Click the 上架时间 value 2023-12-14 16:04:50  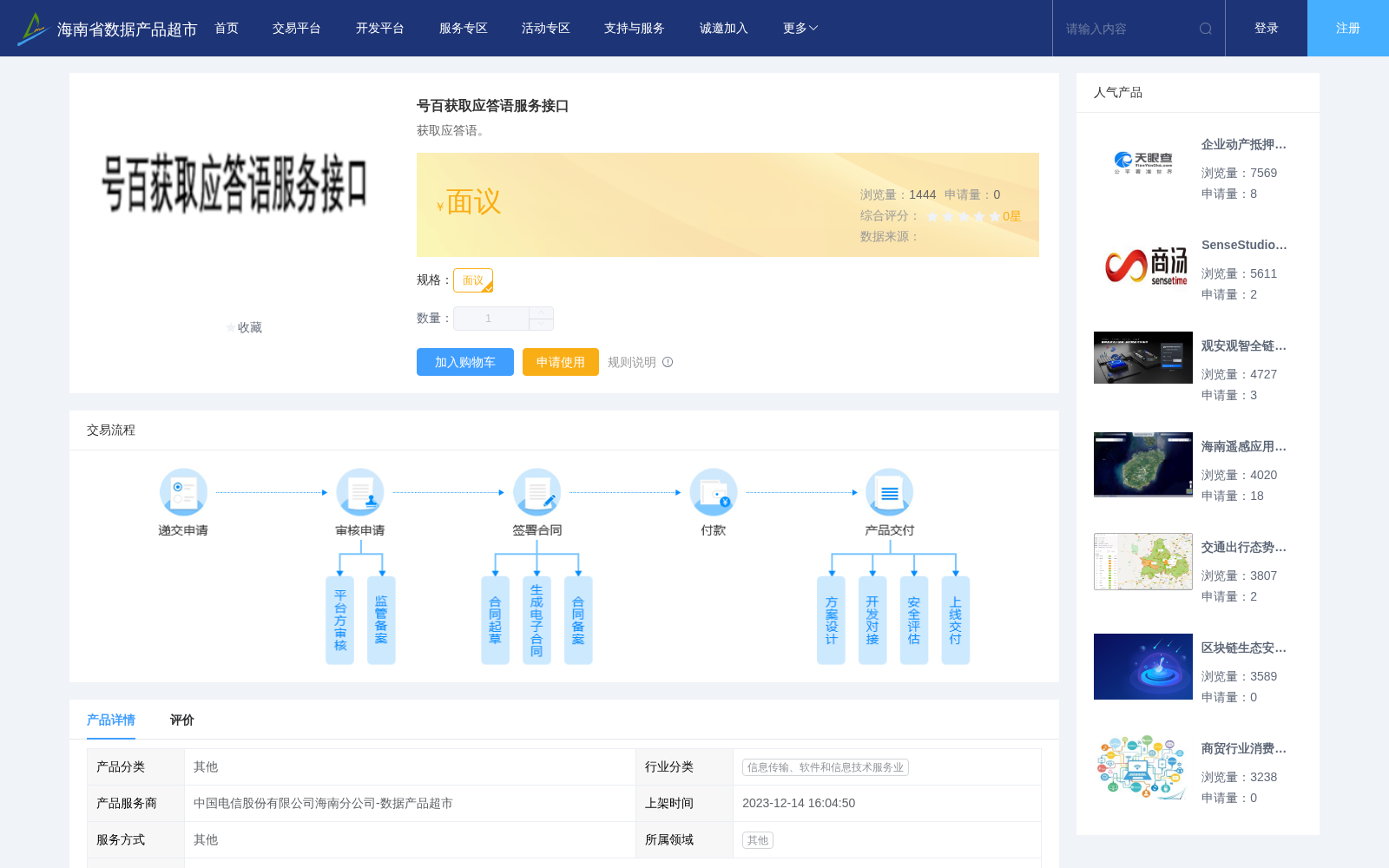(x=799, y=804)
